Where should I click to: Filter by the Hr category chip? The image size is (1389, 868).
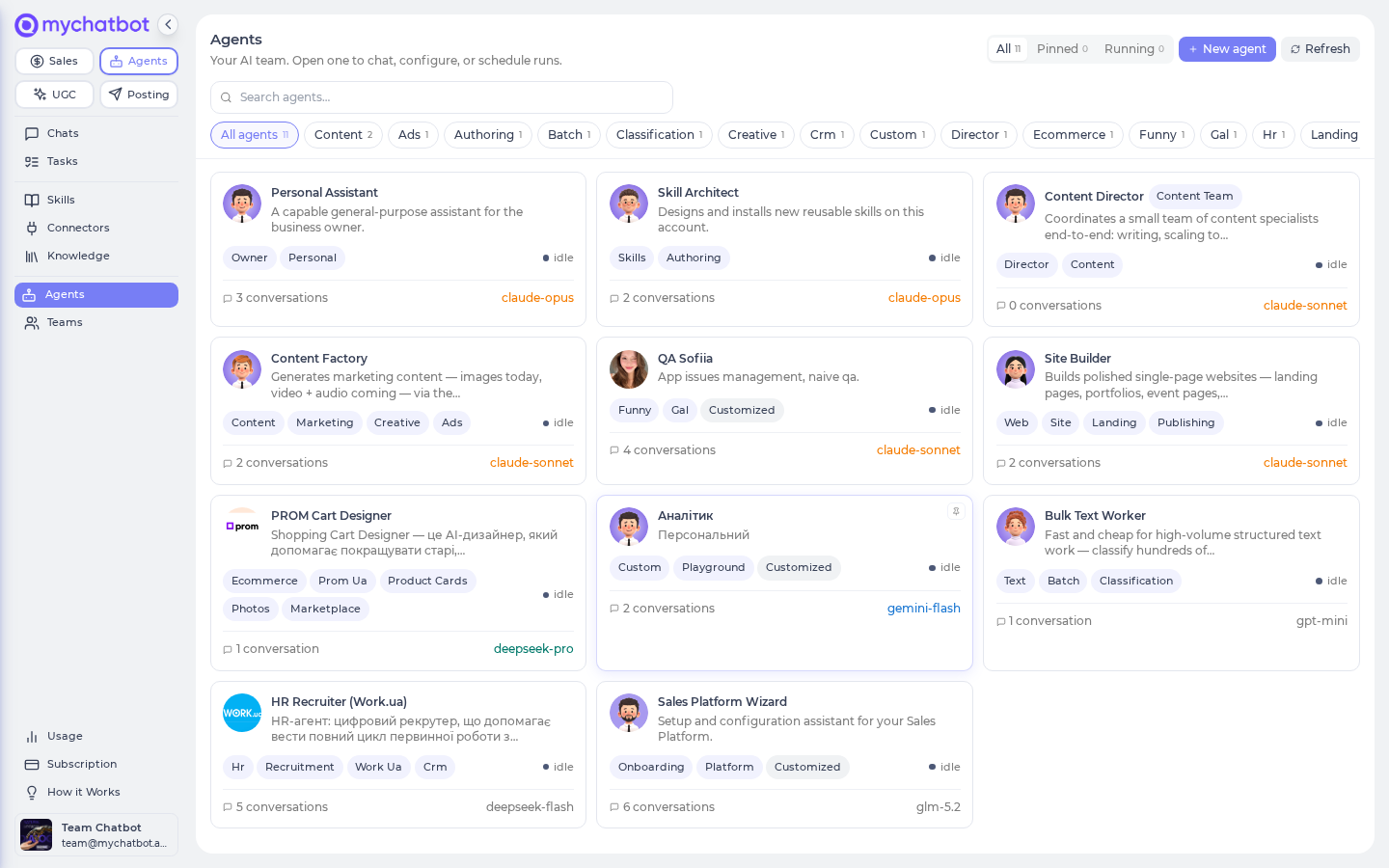[1274, 135]
